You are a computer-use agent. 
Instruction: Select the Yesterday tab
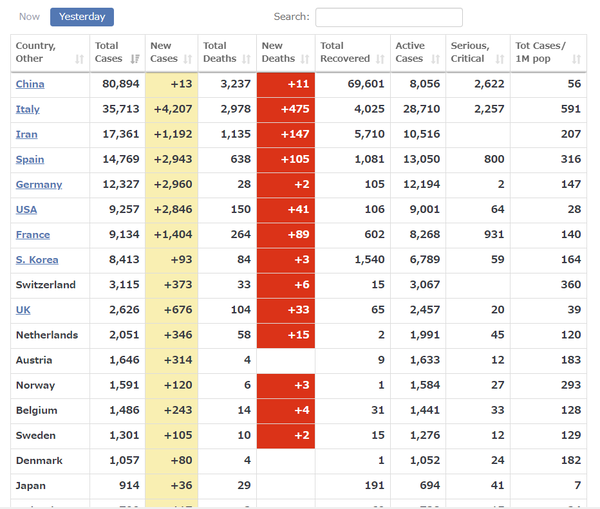pyautogui.click(x=82, y=17)
